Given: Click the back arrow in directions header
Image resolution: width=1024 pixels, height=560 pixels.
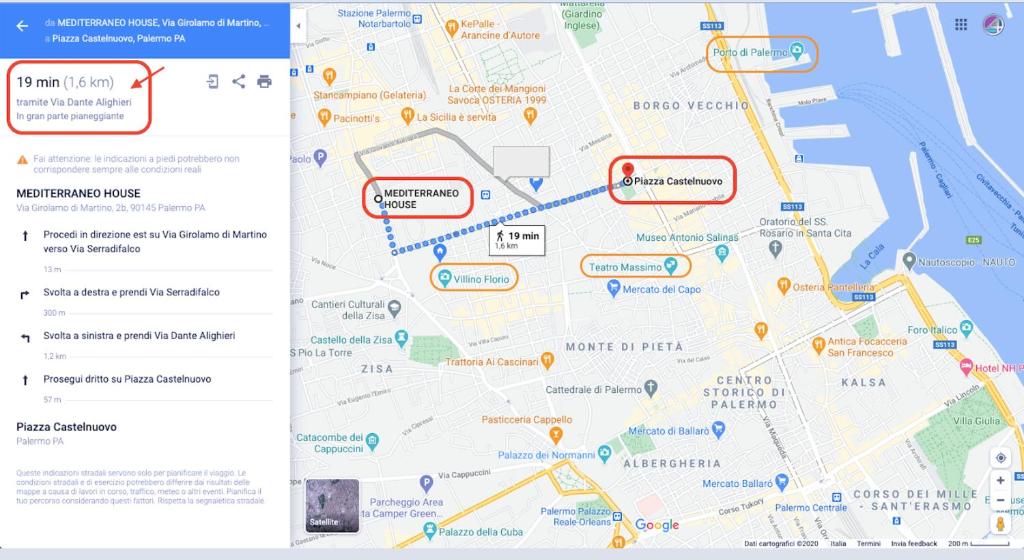Looking at the screenshot, I should pyautogui.click(x=22, y=26).
